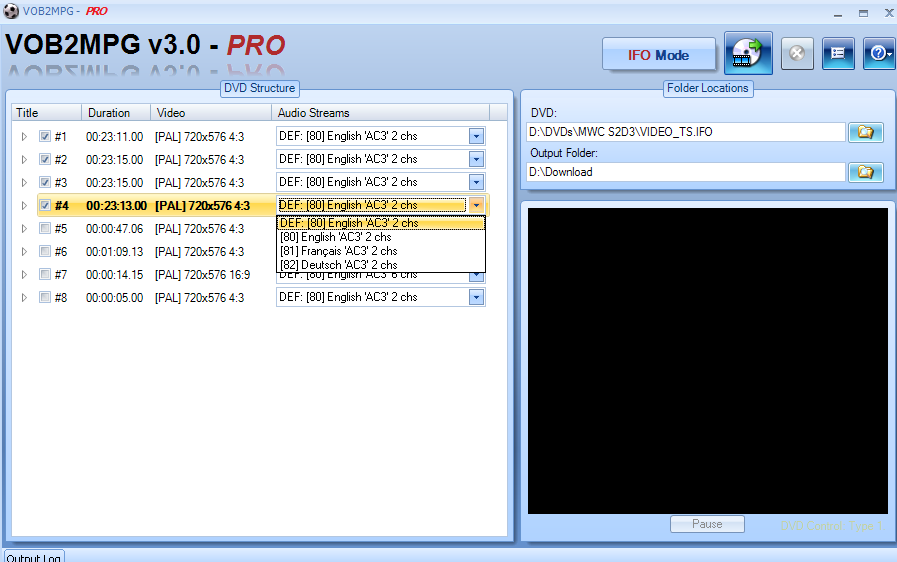Select duration 00:00:47.06 of title #5
The width and height of the screenshot is (897, 562).
[x=114, y=229]
